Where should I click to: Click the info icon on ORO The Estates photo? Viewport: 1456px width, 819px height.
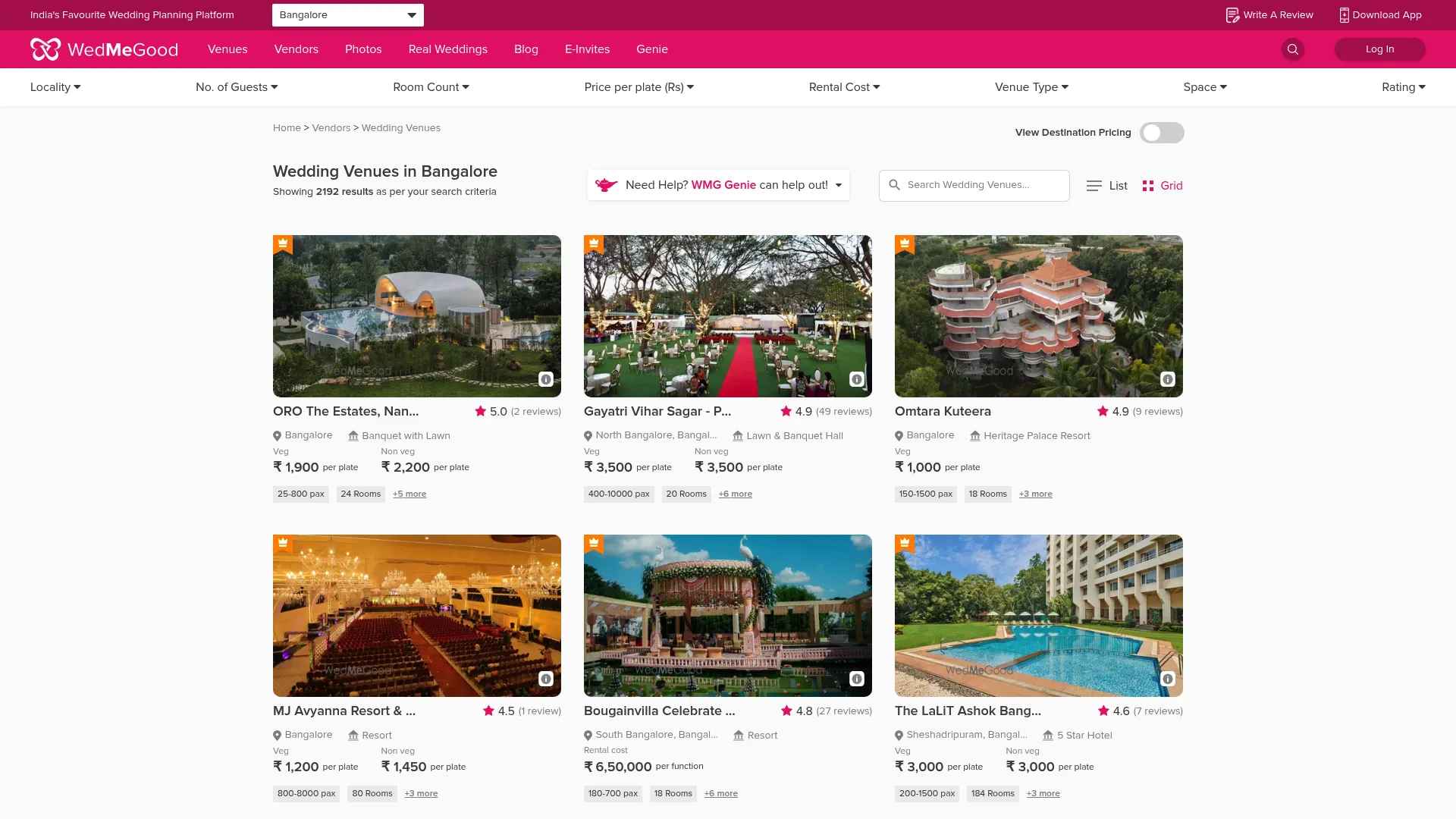545,379
